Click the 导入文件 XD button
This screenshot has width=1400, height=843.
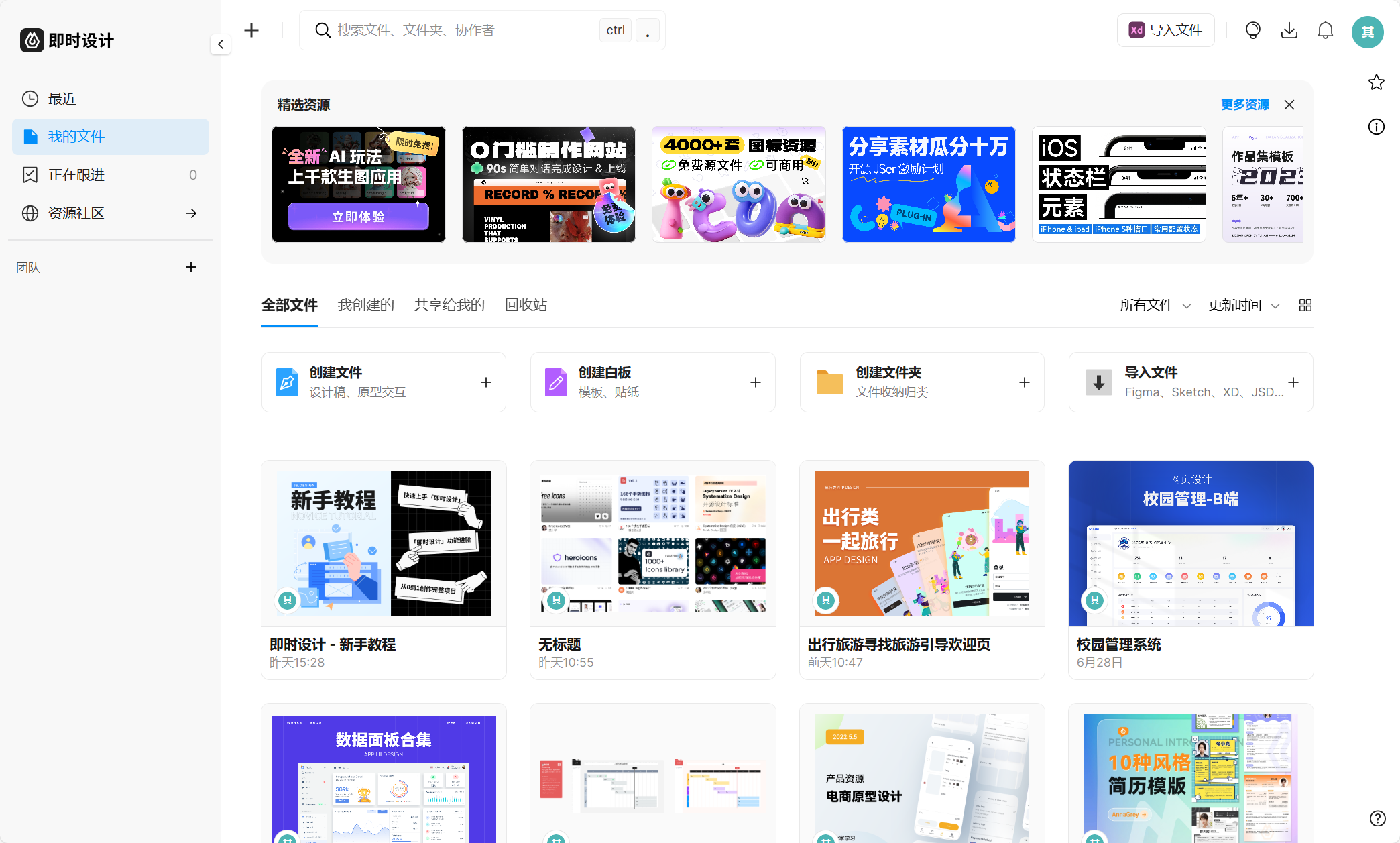tap(1165, 30)
